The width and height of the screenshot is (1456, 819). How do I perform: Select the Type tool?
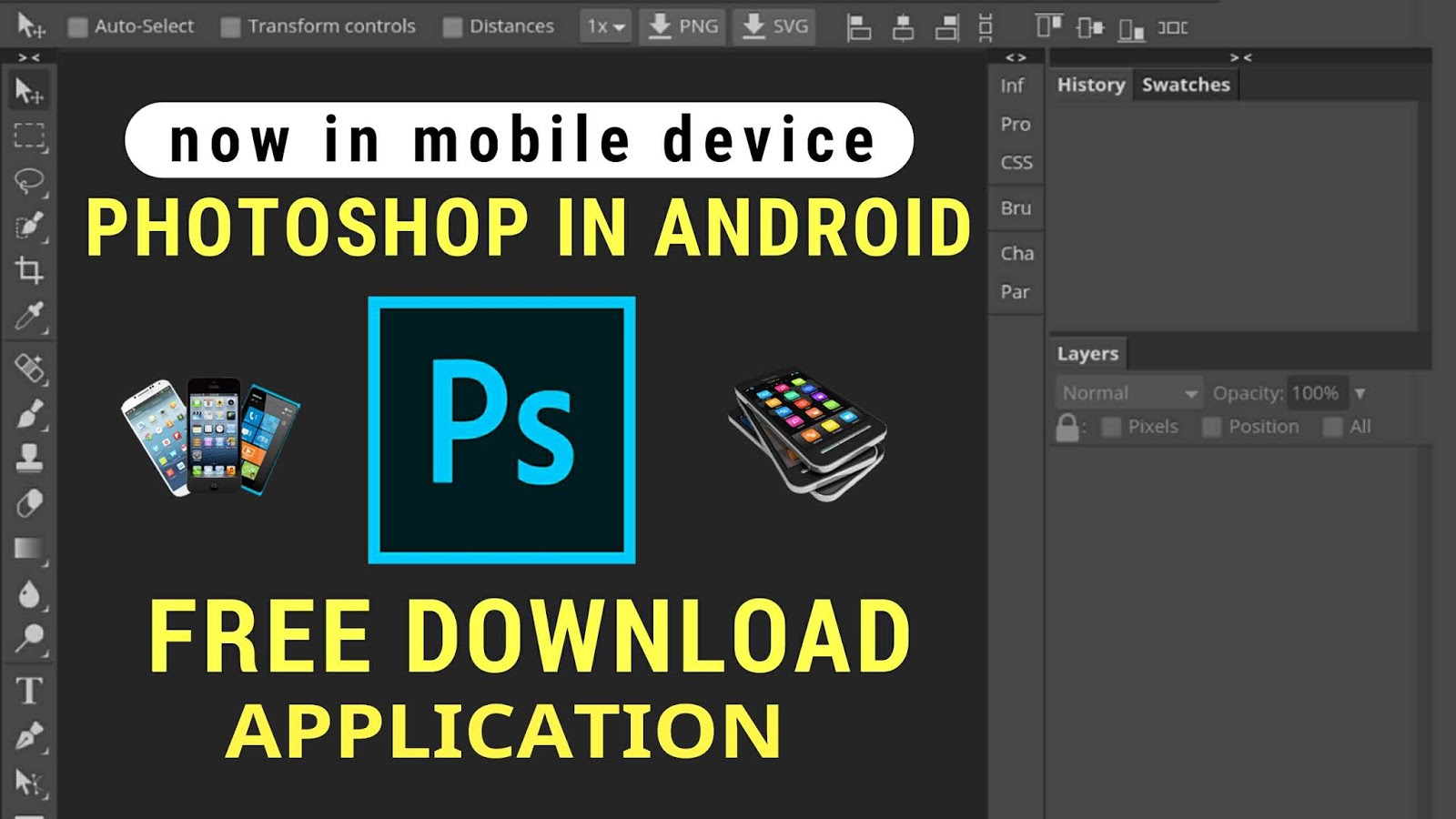click(x=29, y=691)
